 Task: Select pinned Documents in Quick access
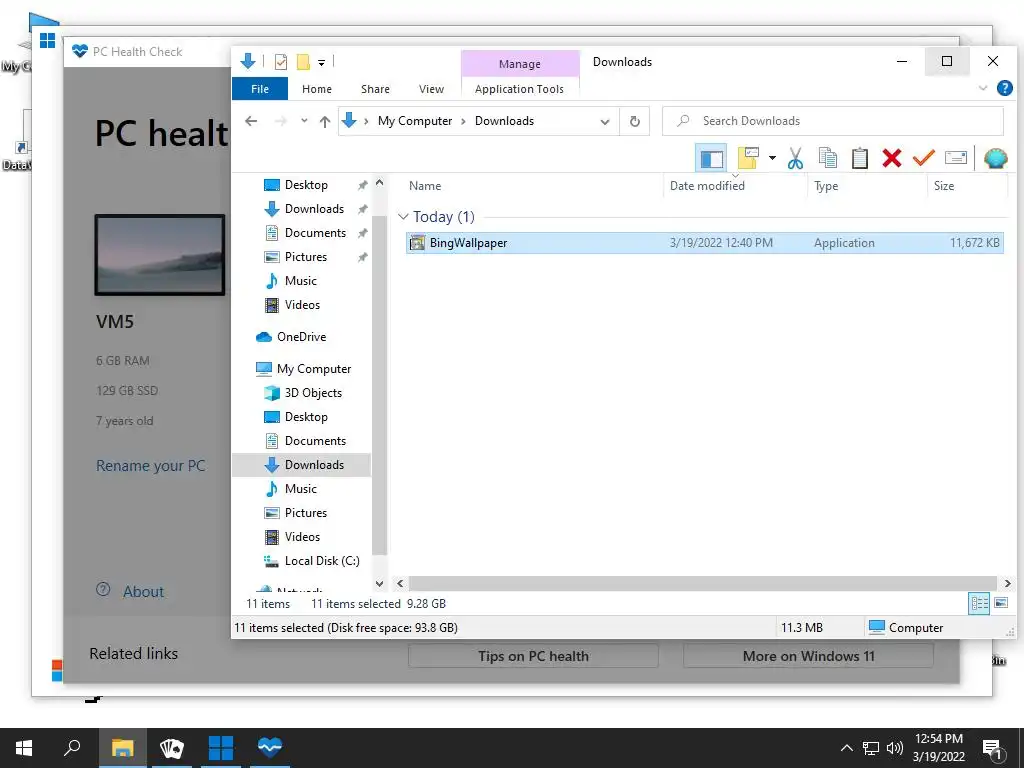tap(315, 233)
